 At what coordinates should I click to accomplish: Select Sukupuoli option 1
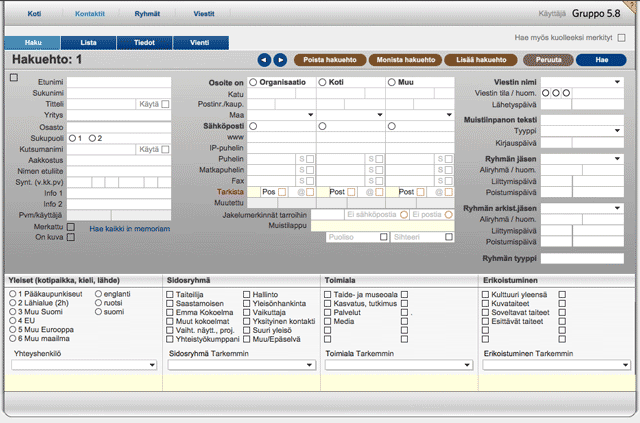point(72,138)
